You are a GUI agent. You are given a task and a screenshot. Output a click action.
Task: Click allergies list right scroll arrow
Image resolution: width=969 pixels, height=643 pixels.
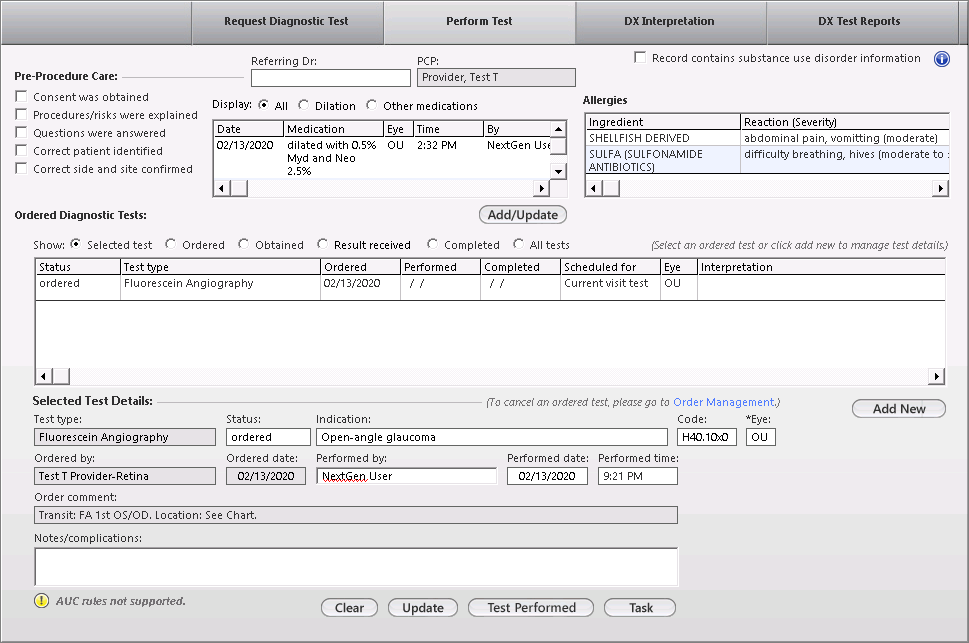click(x=940, y=188)
